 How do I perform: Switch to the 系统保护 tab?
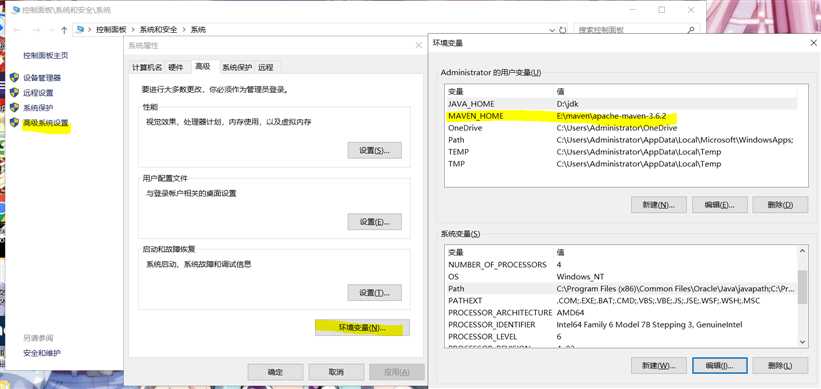point(237,68)
